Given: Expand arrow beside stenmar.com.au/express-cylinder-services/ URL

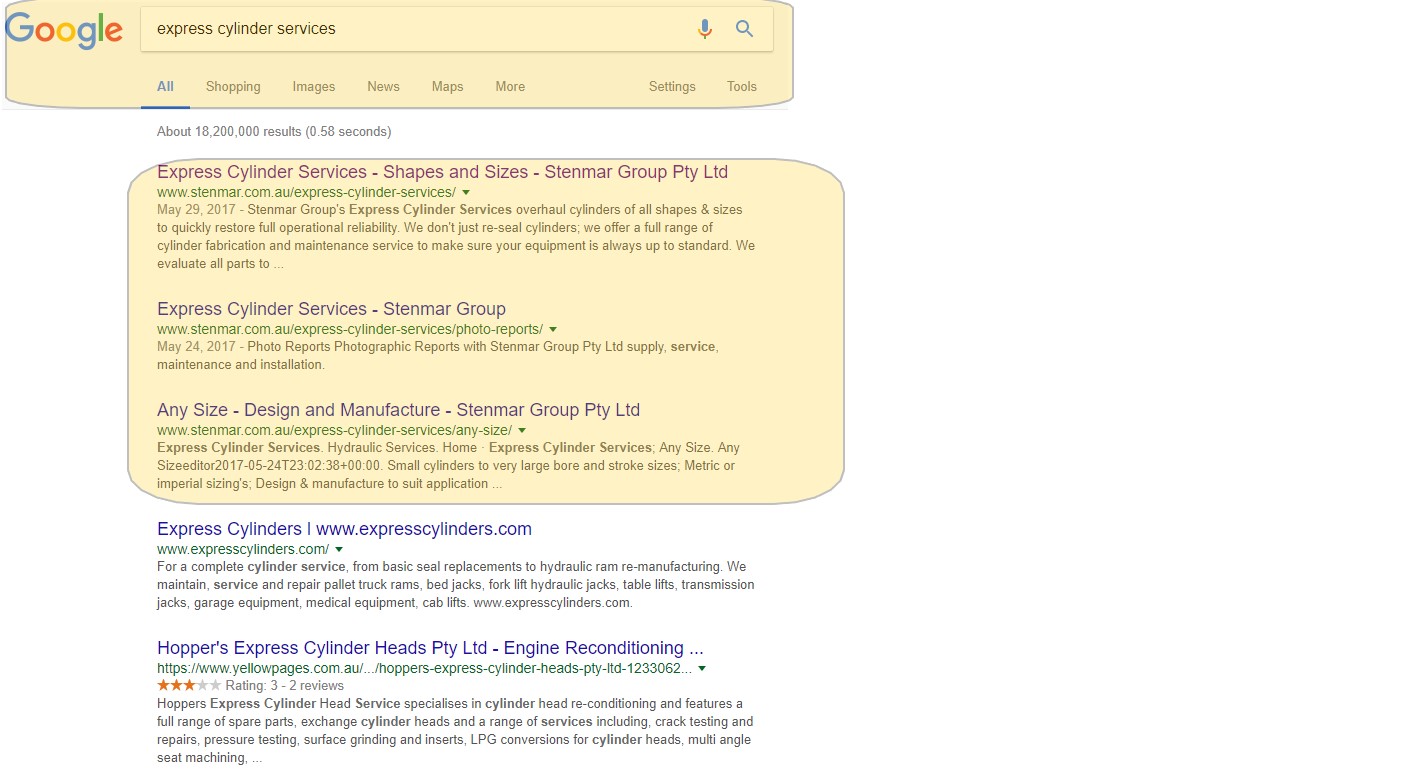Looking at the screenshot, I should (466, 192).
